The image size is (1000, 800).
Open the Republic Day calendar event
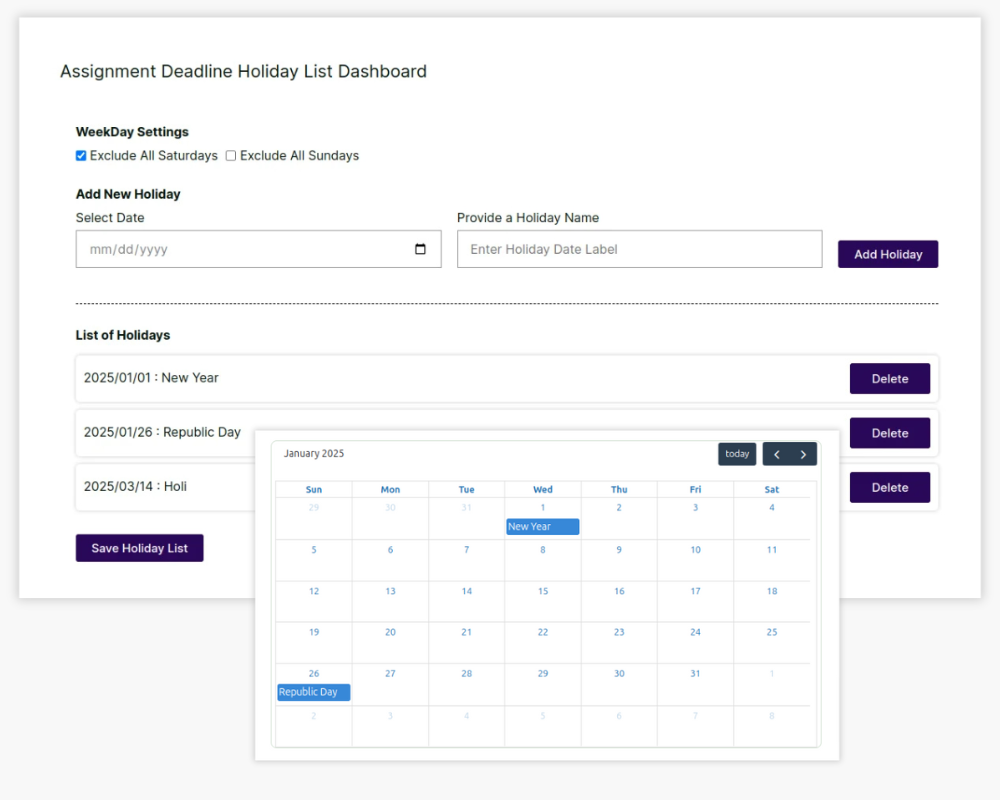point(313,692)
